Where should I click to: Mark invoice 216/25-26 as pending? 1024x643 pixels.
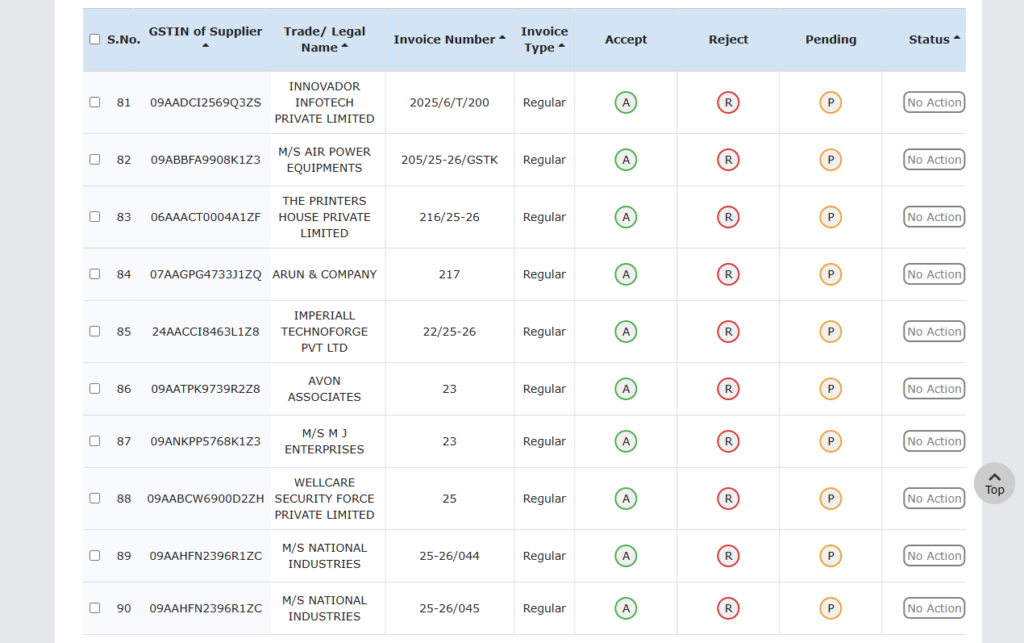831,217
